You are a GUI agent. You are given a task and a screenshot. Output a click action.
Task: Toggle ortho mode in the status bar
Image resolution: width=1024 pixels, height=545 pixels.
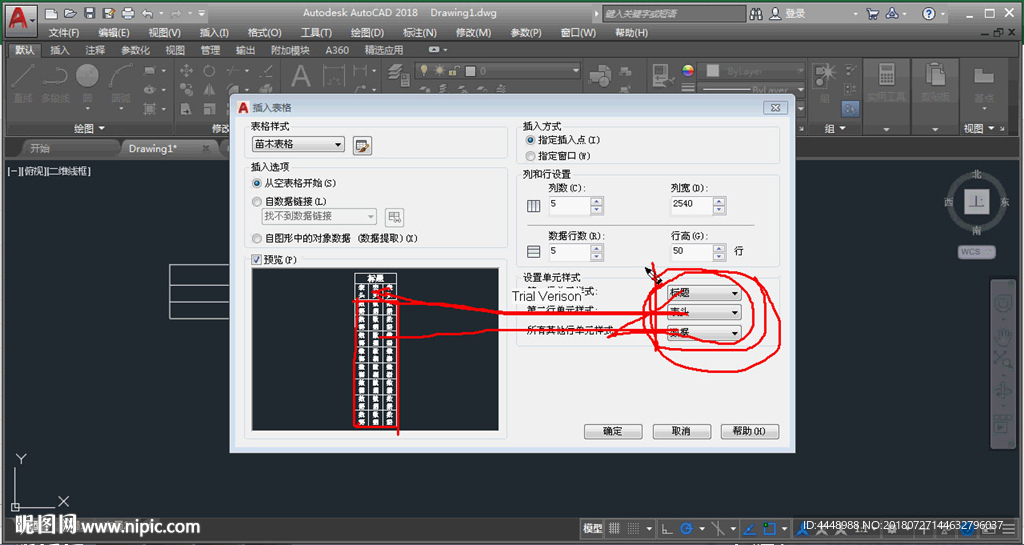click(667, 528)
